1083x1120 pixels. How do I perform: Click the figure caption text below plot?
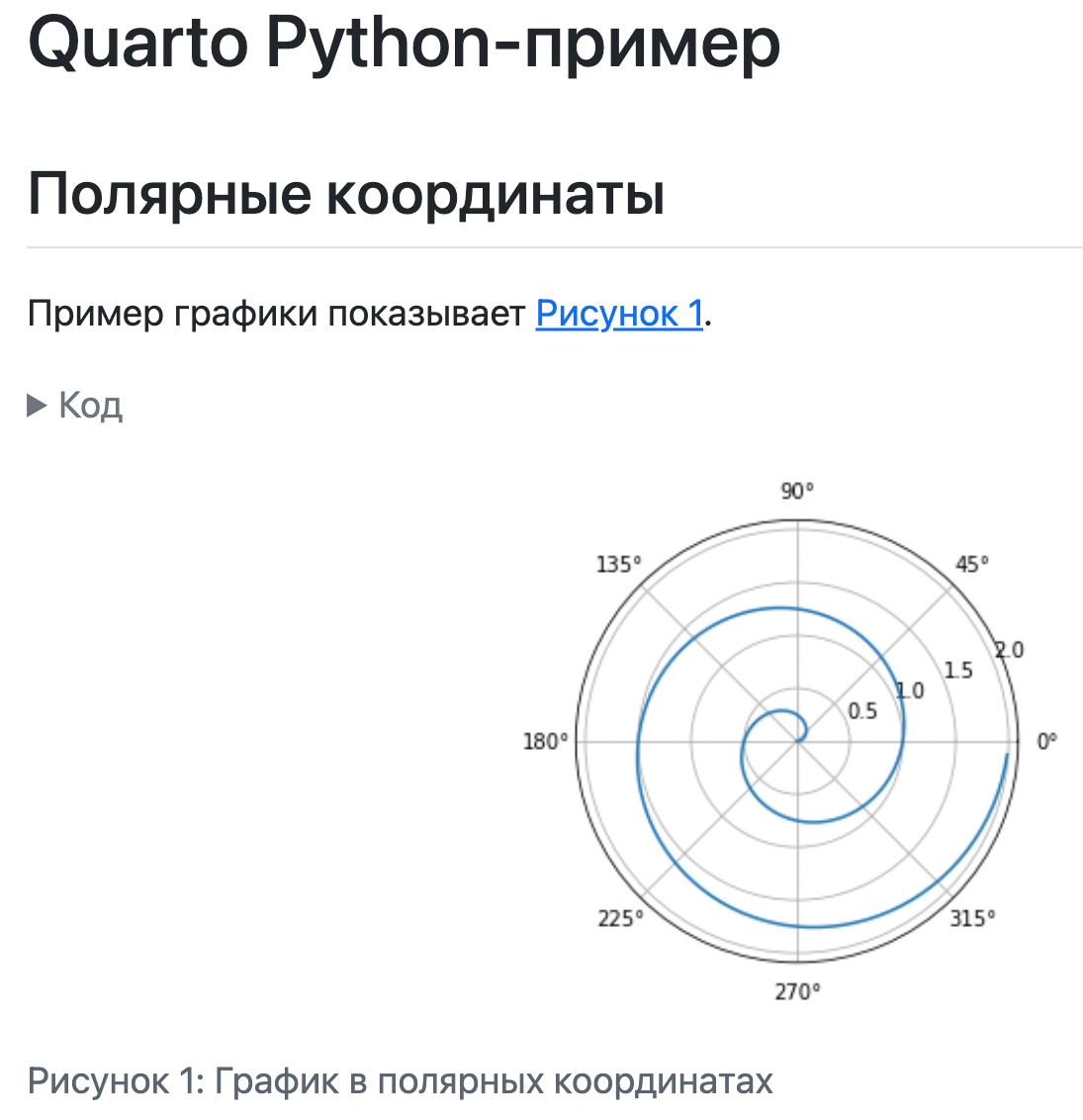click(x=400, y=1080)
